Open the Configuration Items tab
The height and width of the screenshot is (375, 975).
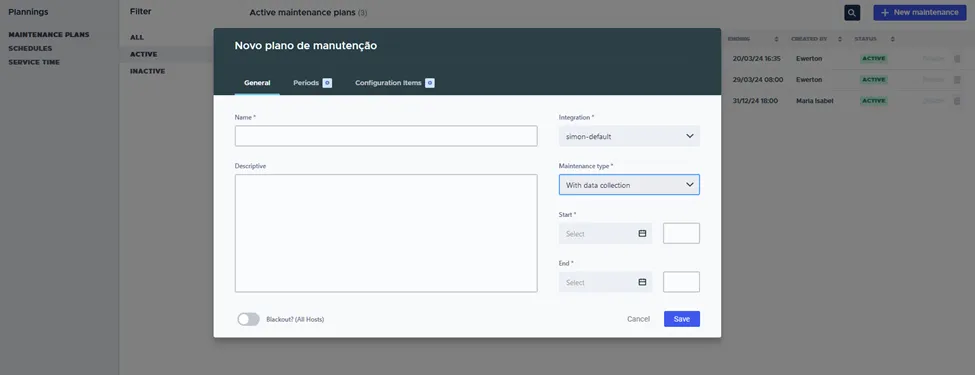point(394,83)
